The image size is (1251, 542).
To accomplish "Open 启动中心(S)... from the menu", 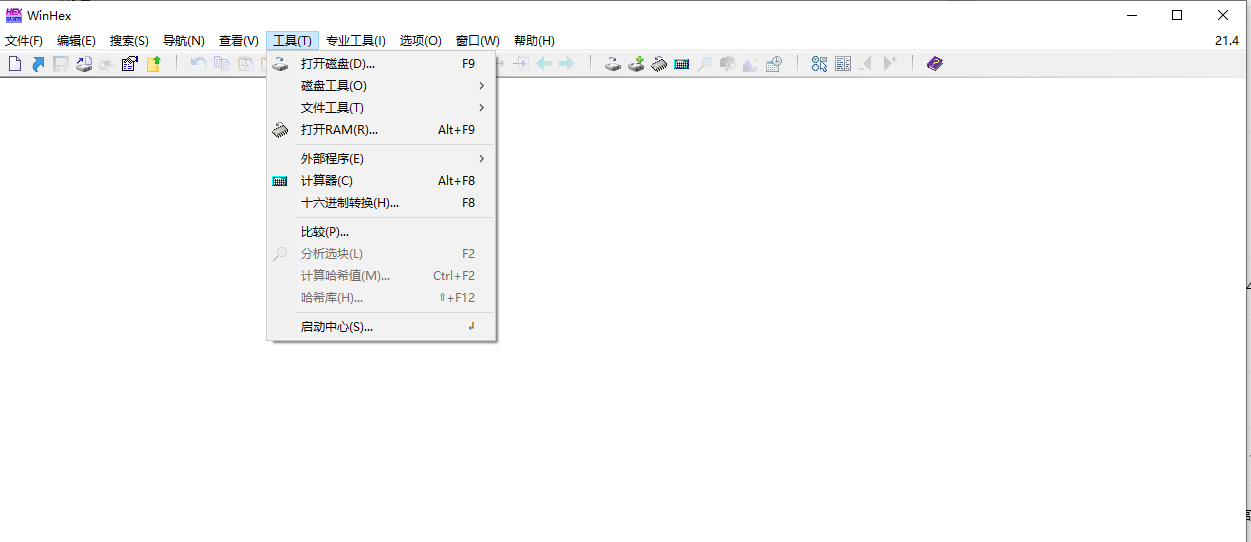I will tap(381, 327).
